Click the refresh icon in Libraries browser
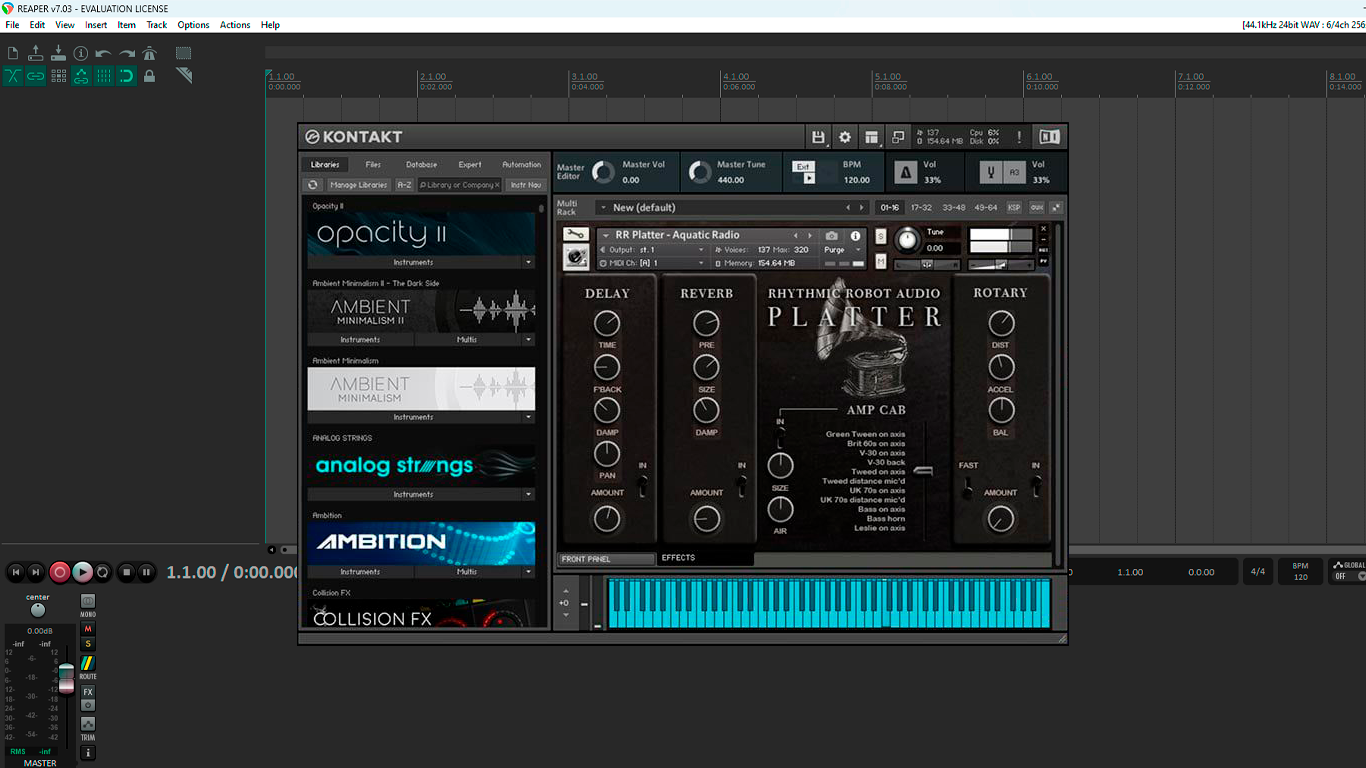The height and width of the screenshot is (768, 1366). [x=313, y=185]
